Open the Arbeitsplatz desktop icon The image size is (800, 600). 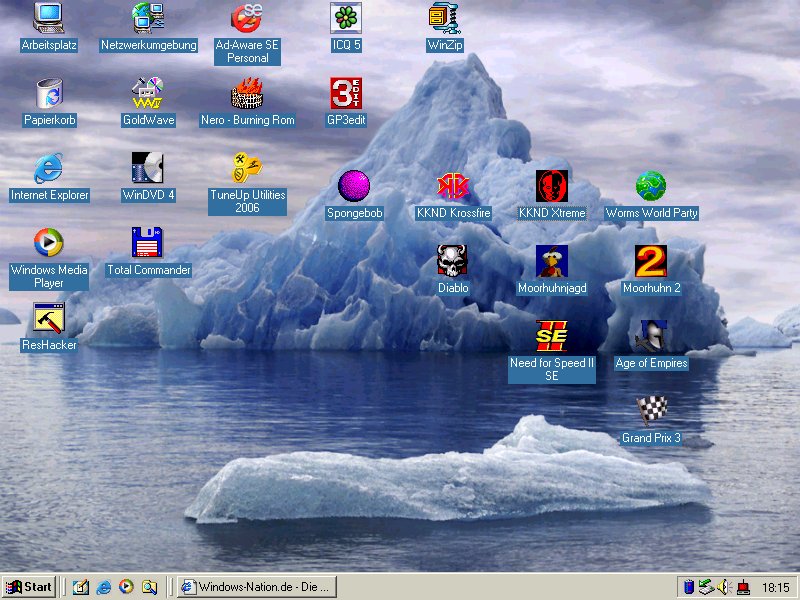(49, 18)
